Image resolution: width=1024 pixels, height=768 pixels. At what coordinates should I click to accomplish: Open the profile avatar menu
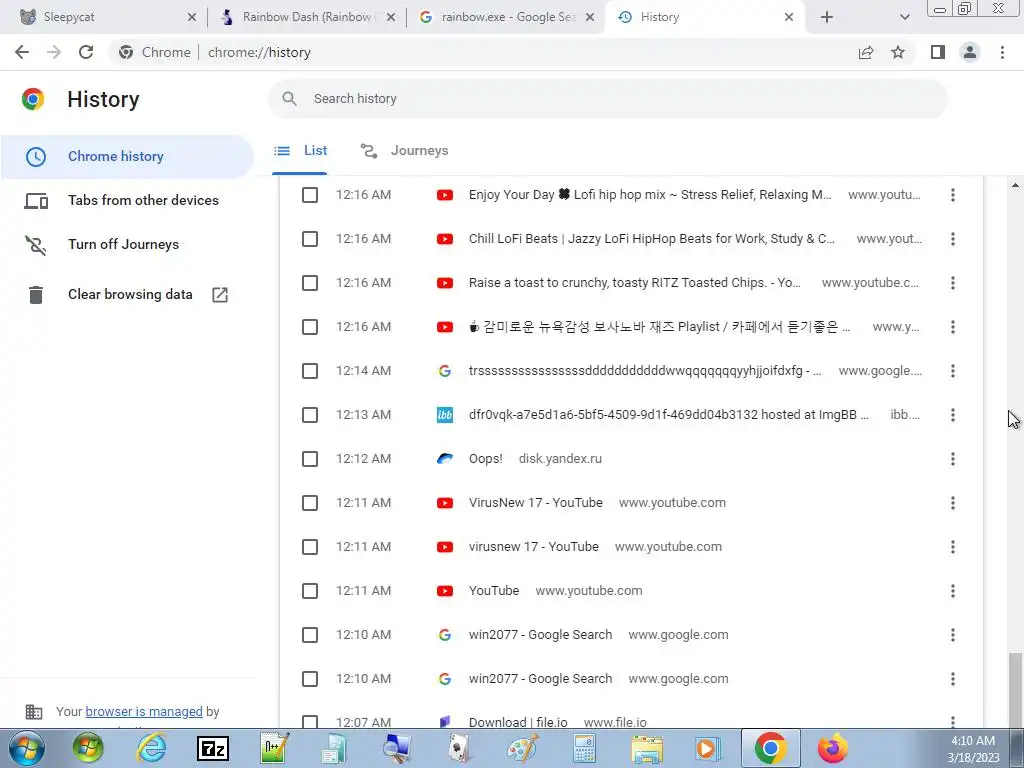tap(970, 52)
